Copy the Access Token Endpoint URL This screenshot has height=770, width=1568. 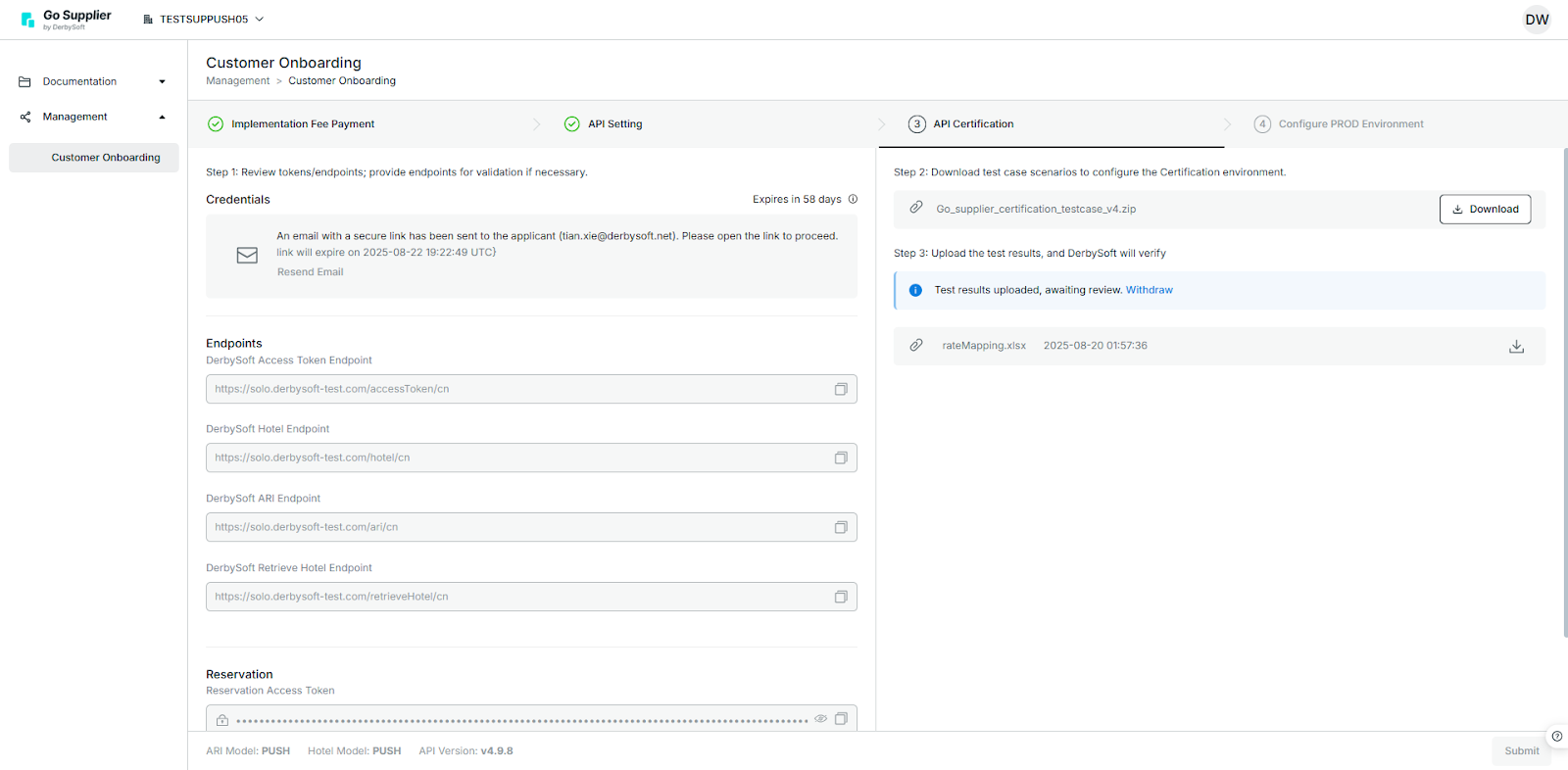(x=841, y=389)
